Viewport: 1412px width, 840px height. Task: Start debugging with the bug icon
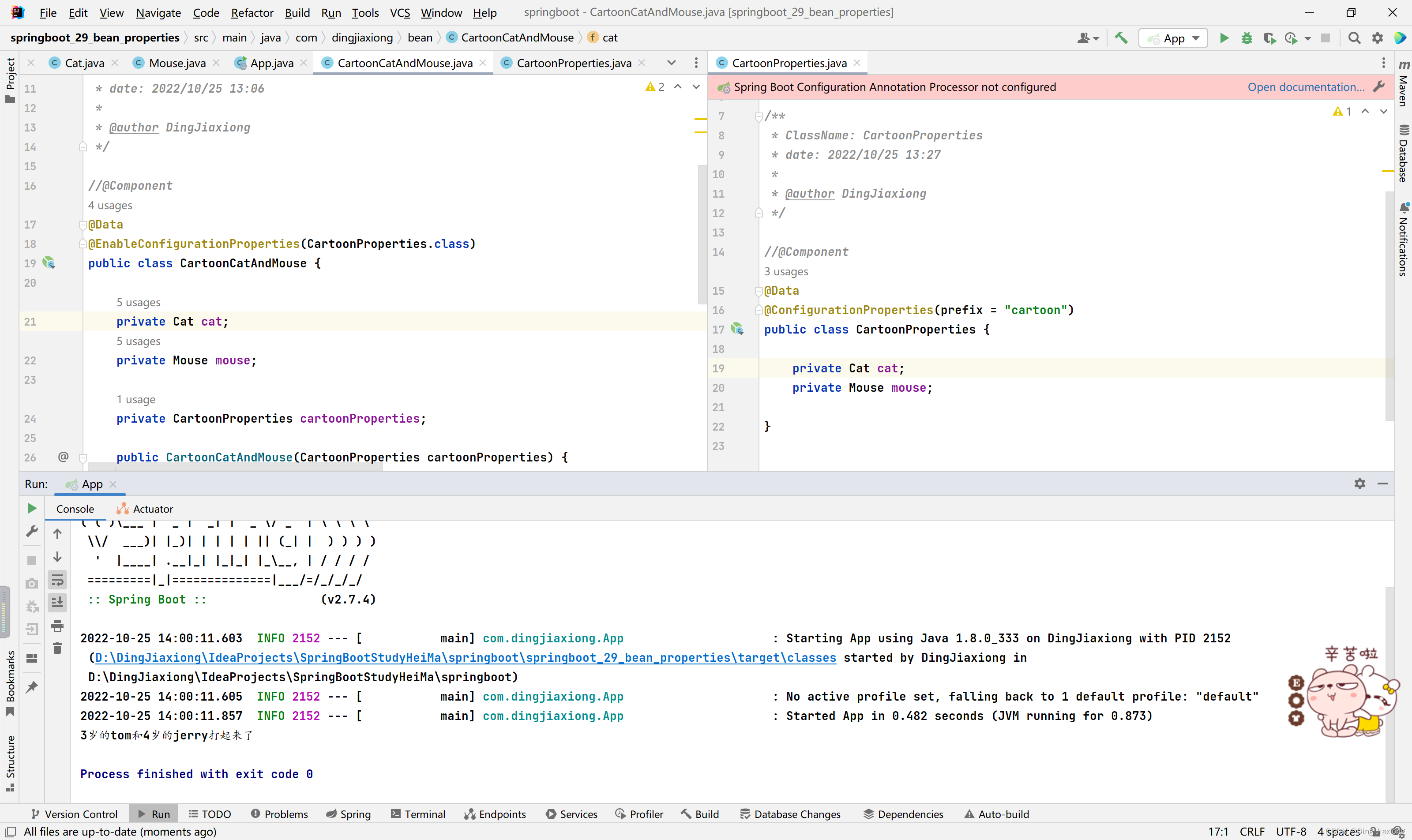[x=1247, y=38]
